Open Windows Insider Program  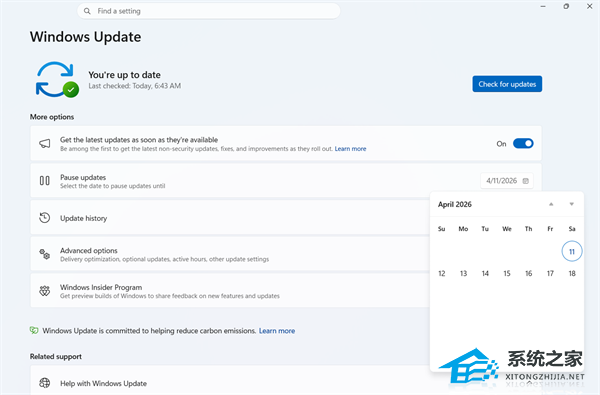230,291
